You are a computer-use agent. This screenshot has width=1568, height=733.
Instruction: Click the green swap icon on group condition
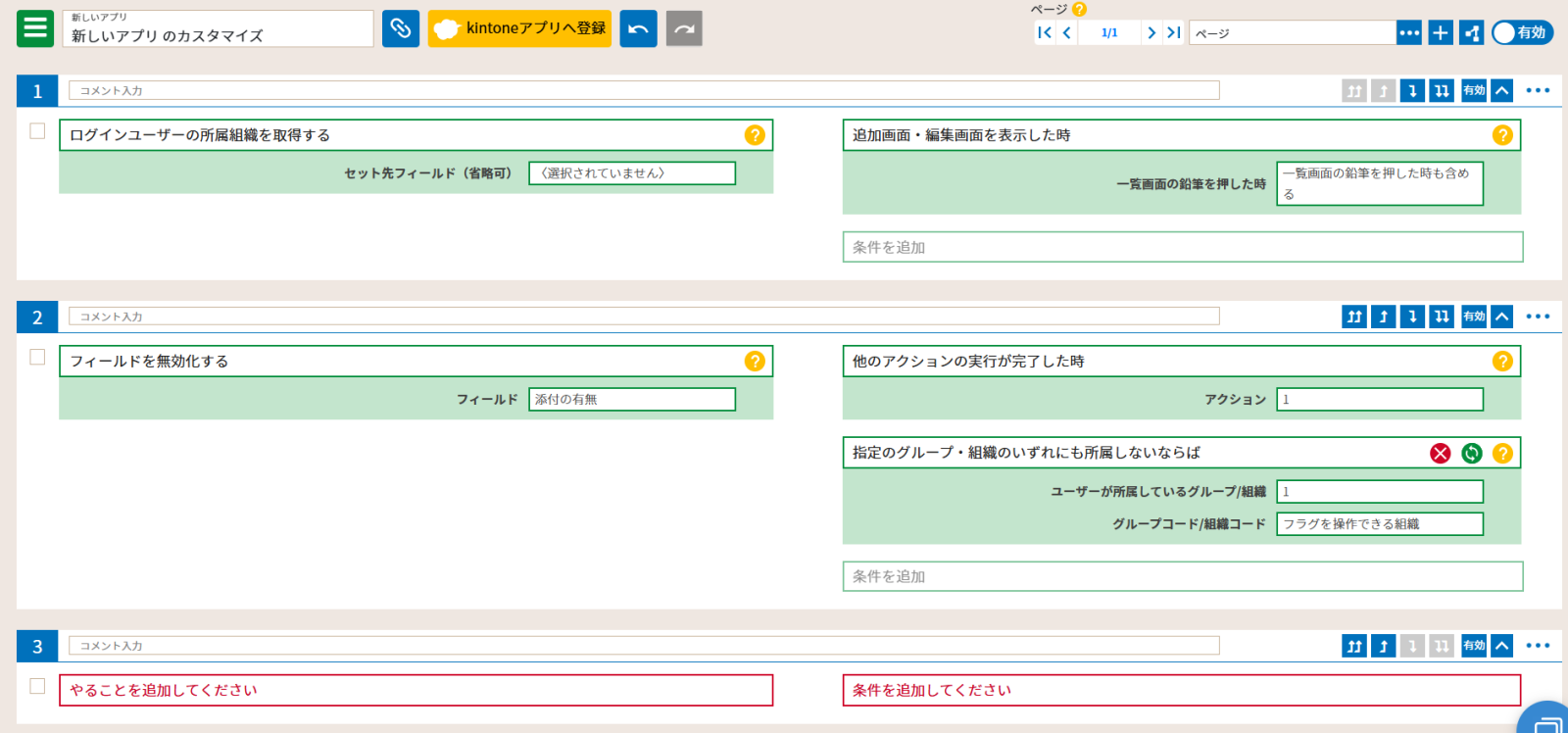1471,453
